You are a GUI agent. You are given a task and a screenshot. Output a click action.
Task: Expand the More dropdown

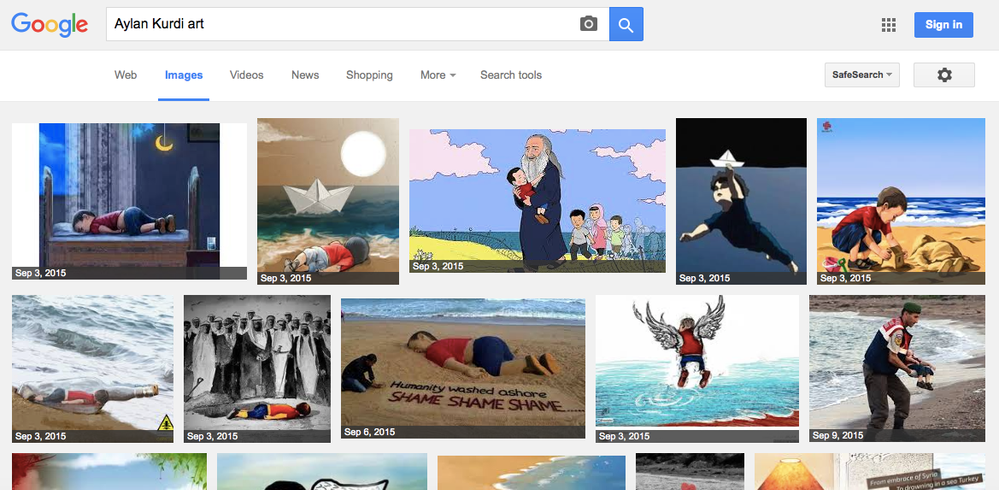pyautogui.click(x=438, y=75)
